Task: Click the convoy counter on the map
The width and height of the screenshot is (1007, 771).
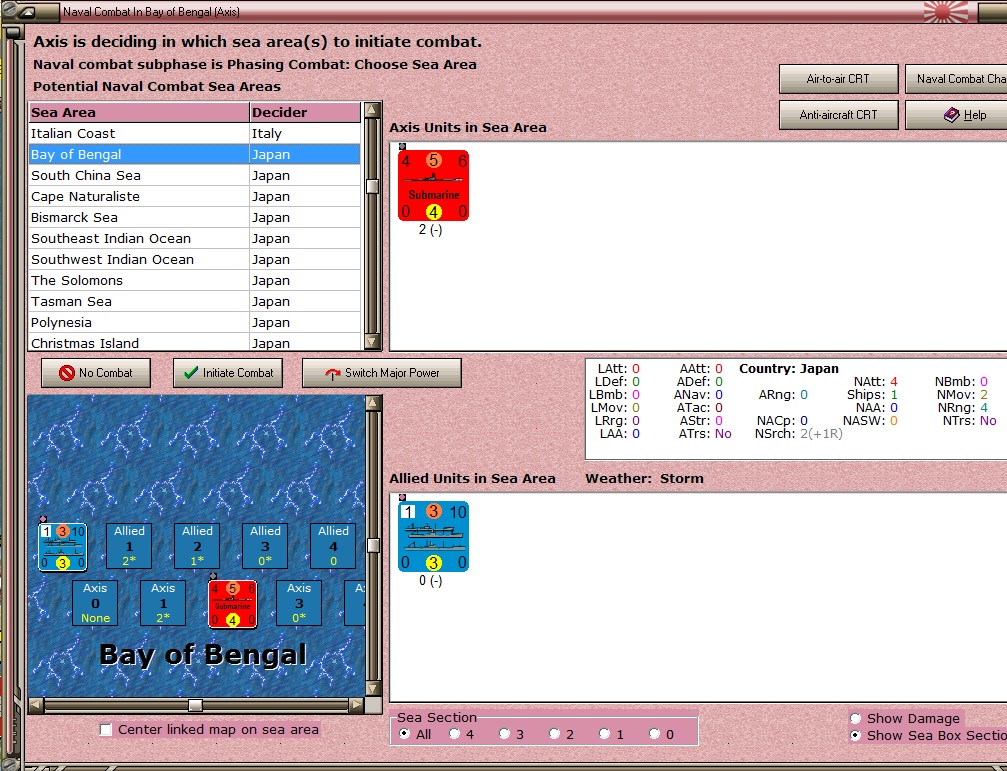Action: pos(62,547)
